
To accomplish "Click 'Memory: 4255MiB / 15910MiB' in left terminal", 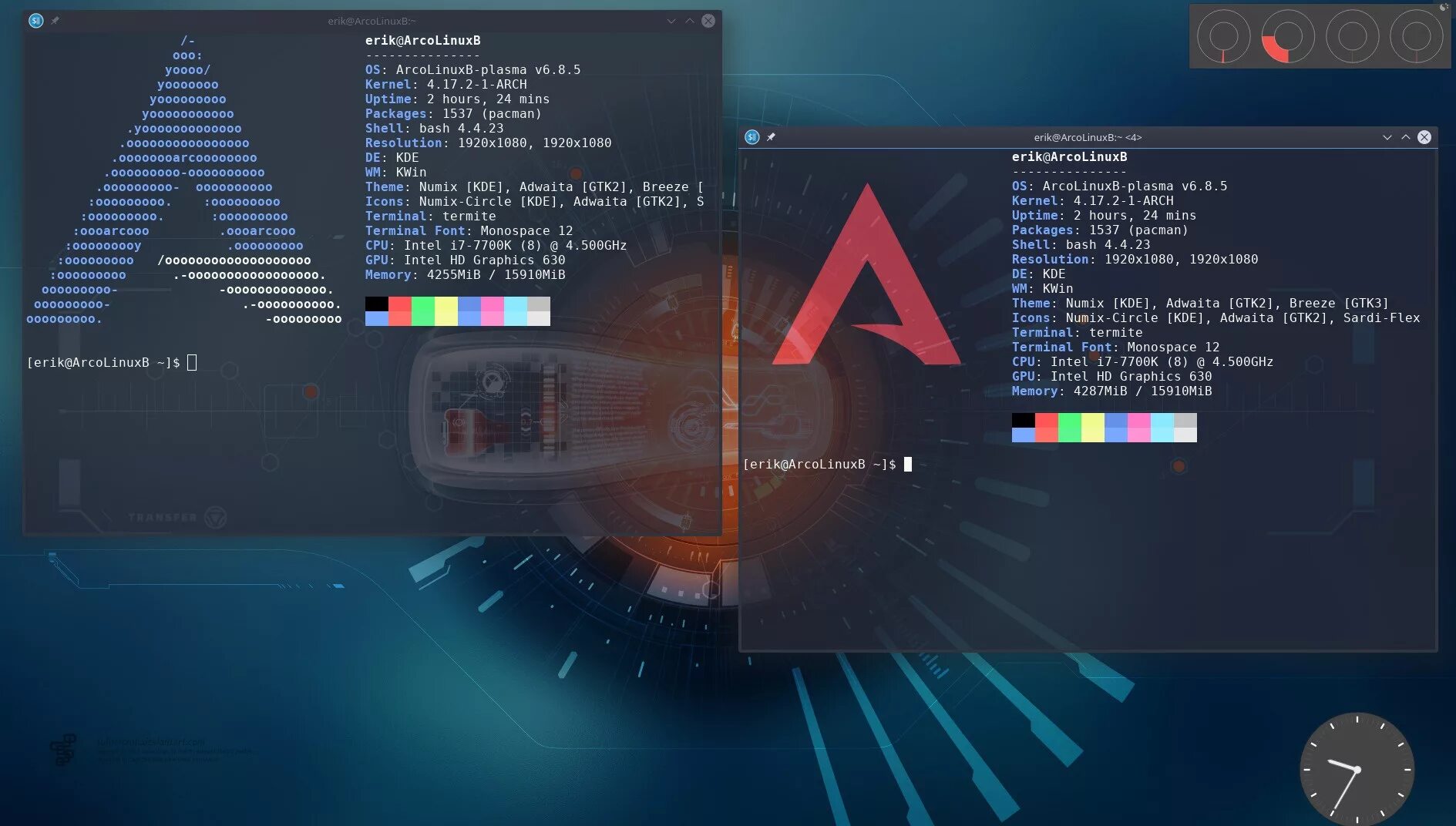I will [466, 274].
